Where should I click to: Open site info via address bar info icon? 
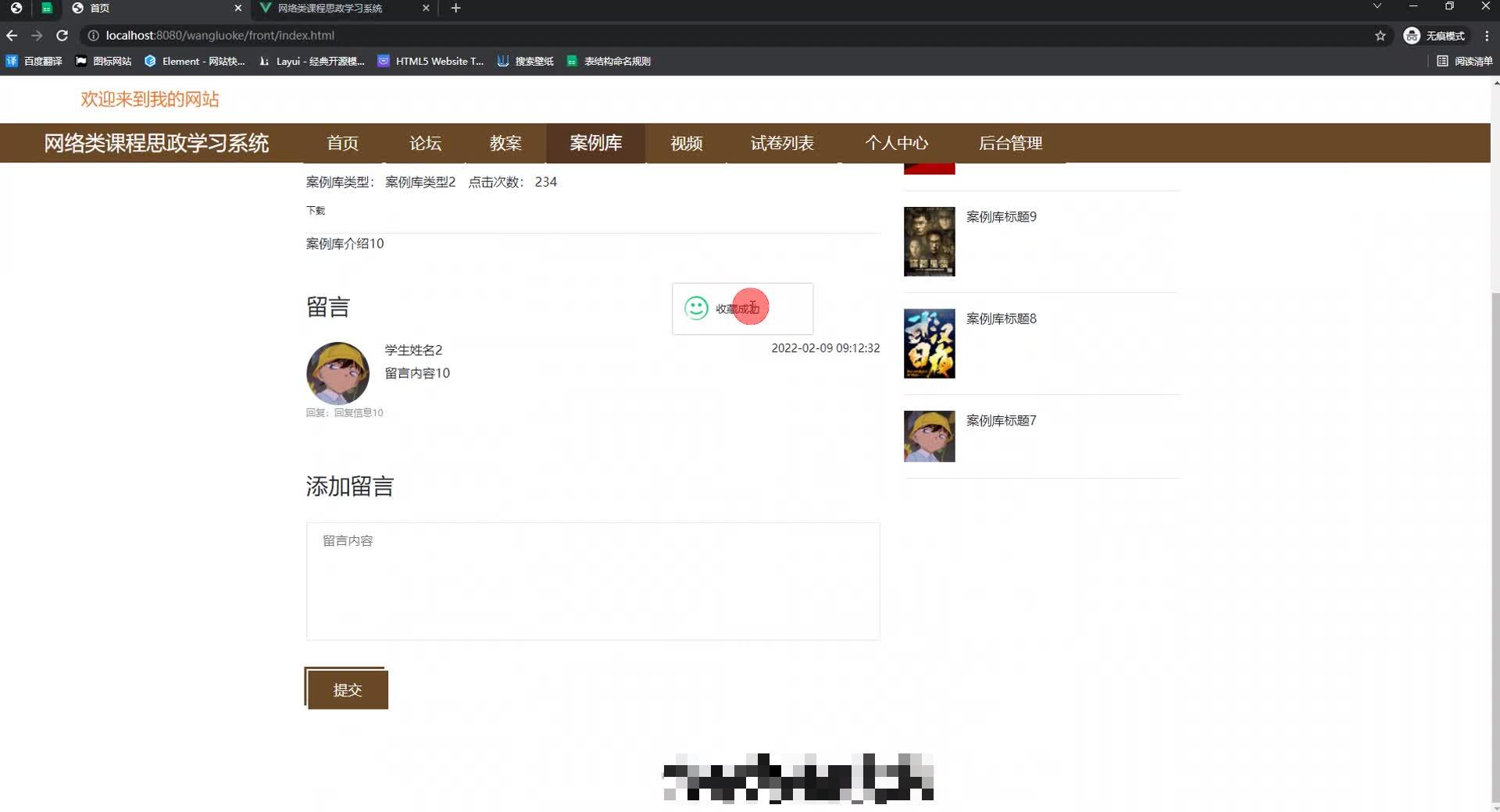tap(93, 35)
